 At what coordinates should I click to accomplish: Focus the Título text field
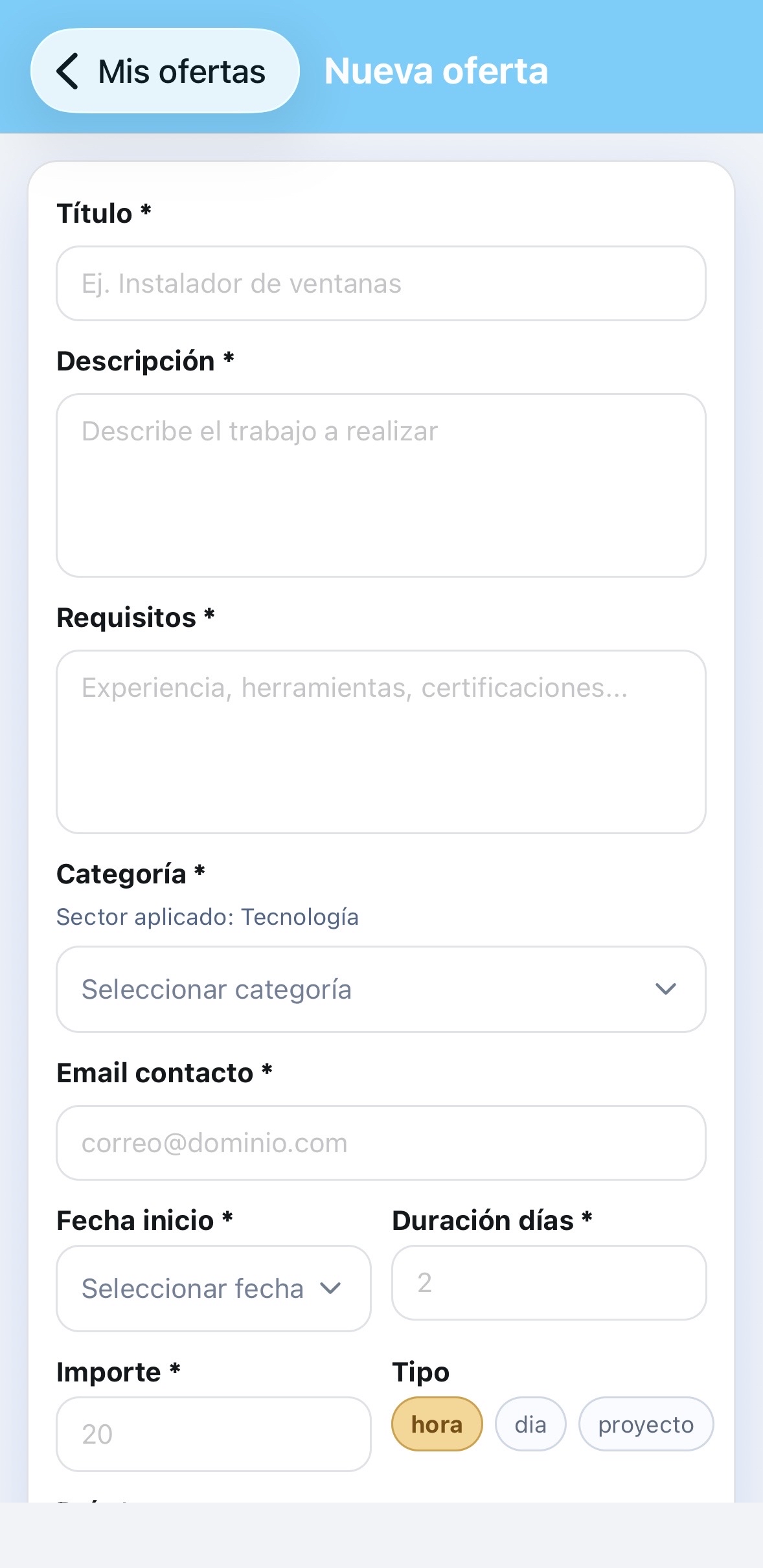(381, 284)
